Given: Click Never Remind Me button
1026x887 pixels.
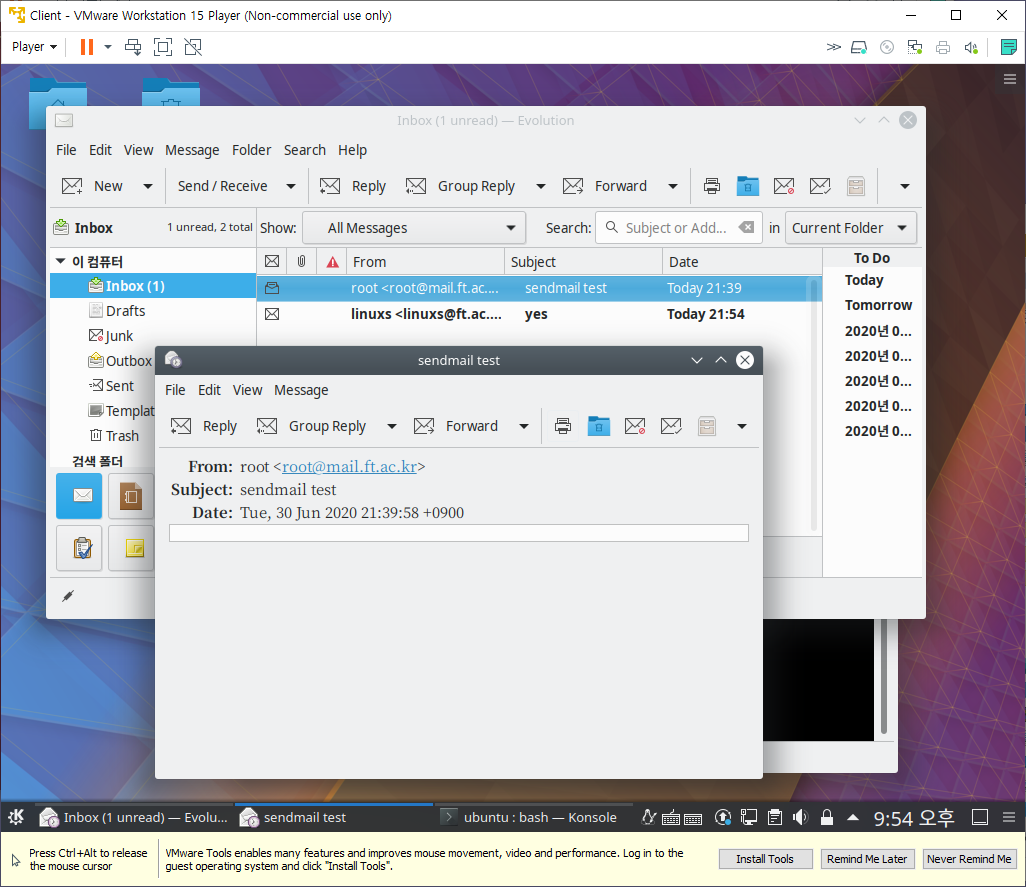Looking at the screenshot, I should (x=969, y=859).
